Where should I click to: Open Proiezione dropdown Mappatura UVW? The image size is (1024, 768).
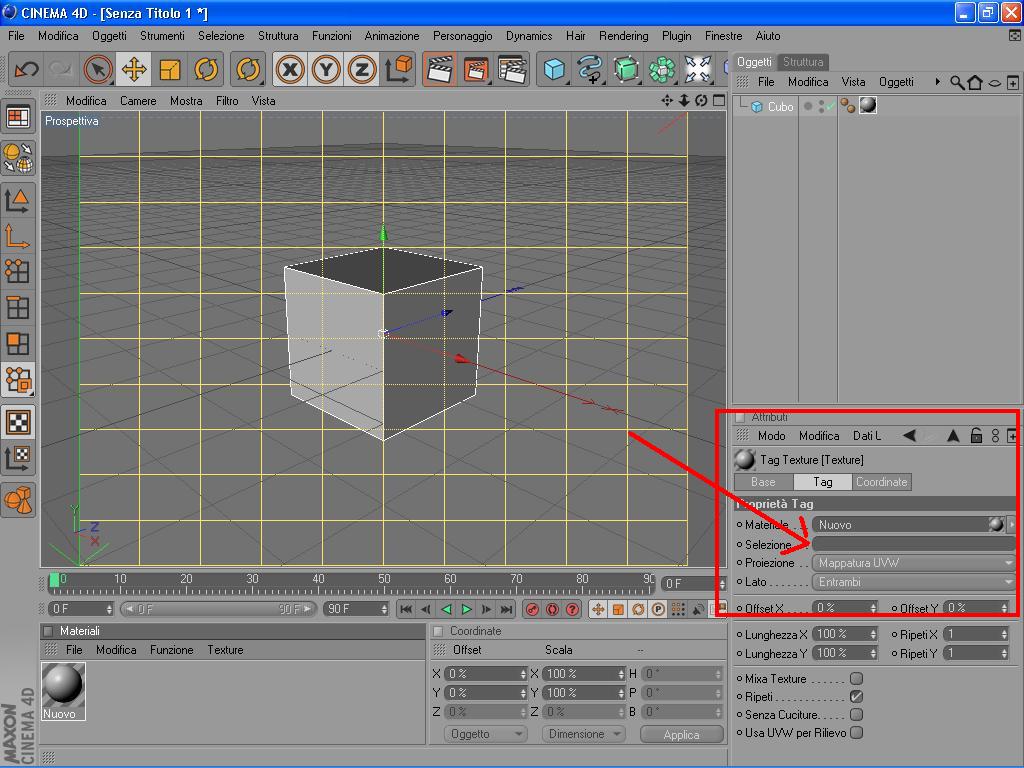tap(914, 563)
